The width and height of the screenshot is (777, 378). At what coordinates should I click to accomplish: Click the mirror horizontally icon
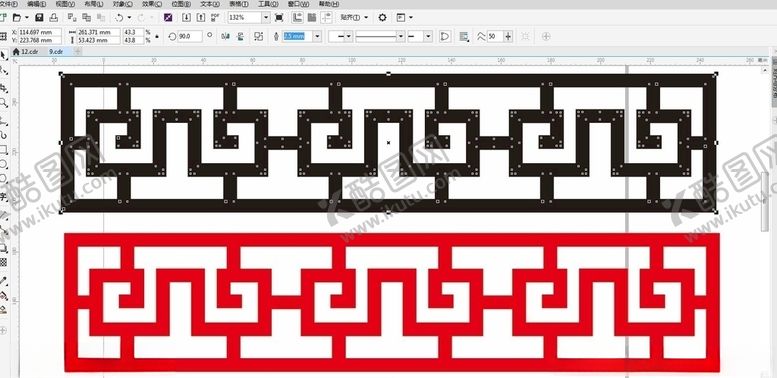[x=225, y=36]
